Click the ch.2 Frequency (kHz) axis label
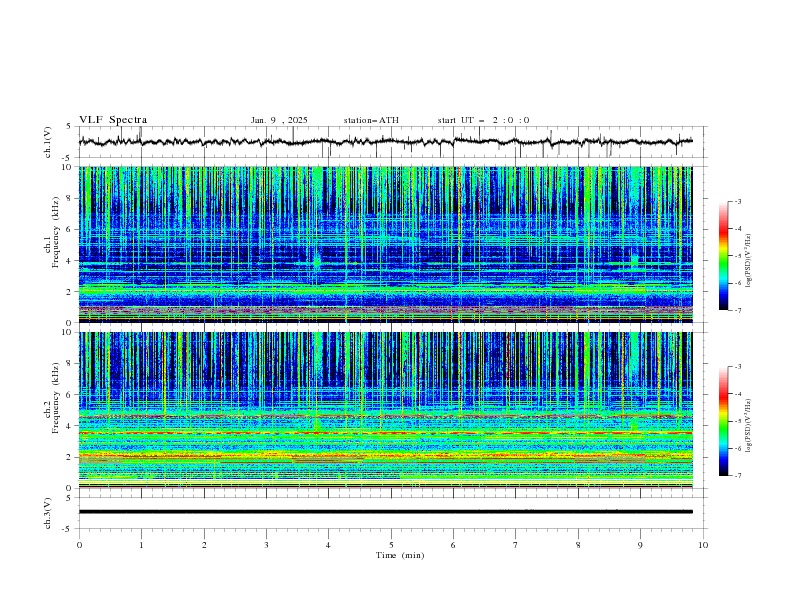 (x=52, y=398)
